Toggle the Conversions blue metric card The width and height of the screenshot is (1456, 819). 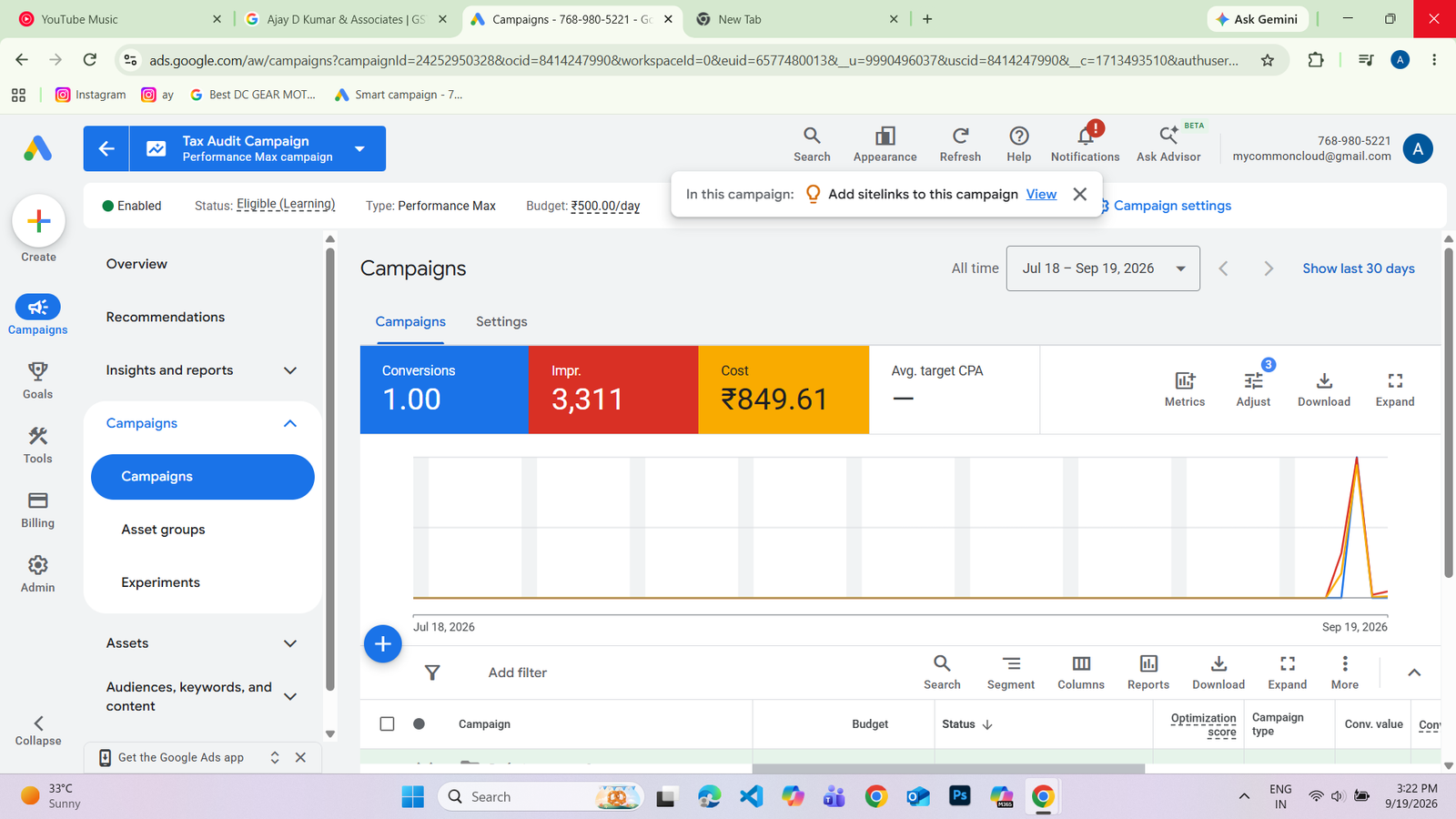tap(444, 389)
